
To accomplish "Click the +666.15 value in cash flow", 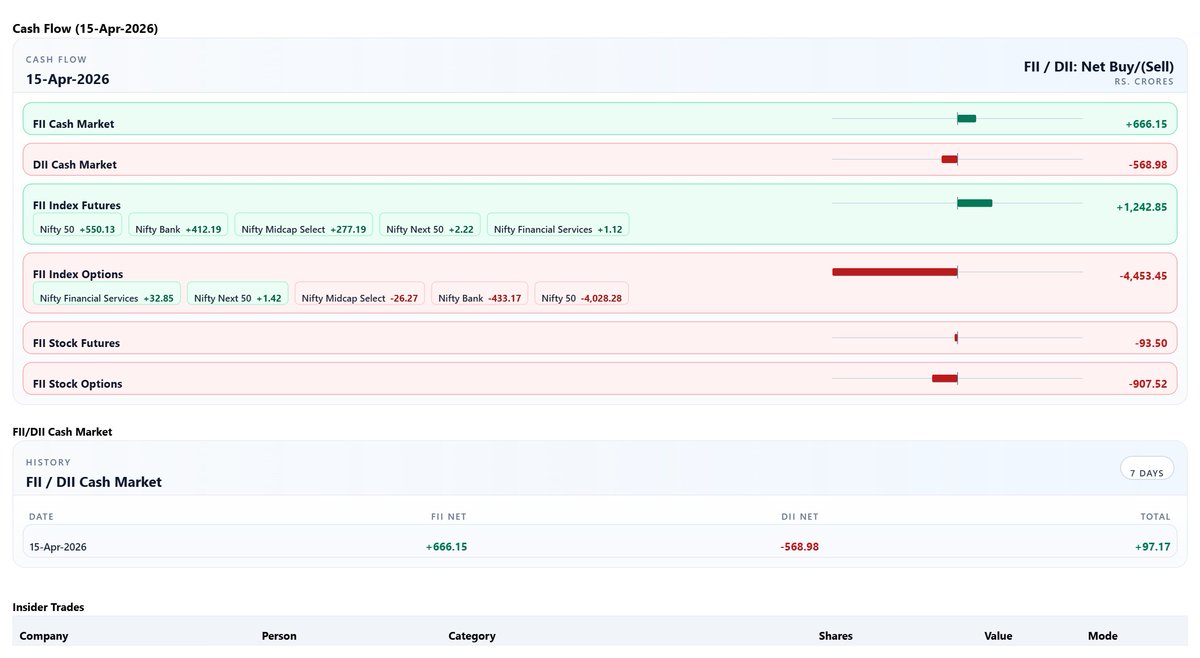I will coord(1146,124).
